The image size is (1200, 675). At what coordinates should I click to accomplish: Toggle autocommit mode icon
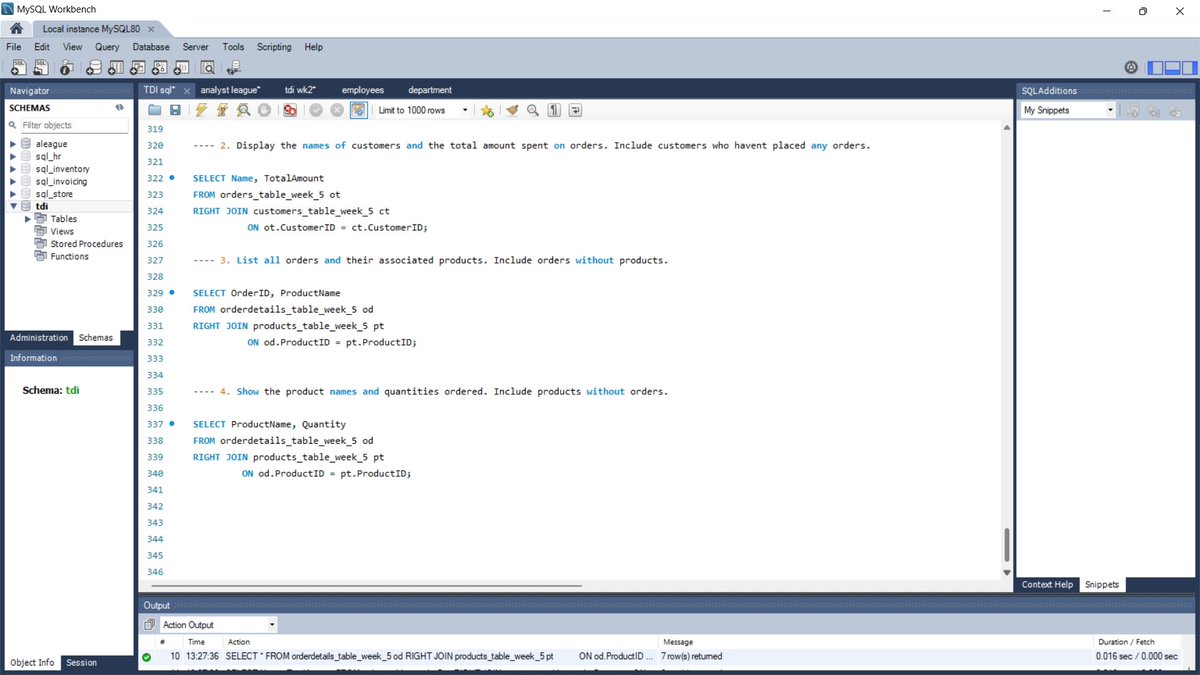coord(359,110)
